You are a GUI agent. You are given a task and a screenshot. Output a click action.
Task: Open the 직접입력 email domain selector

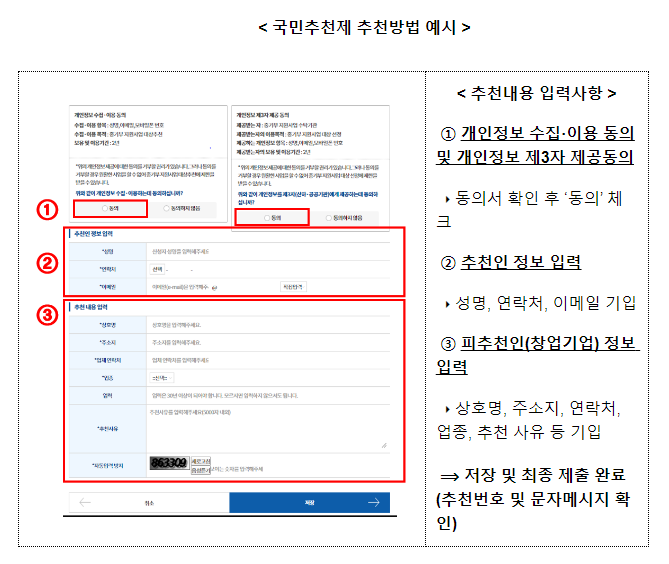tap(293, 287)
